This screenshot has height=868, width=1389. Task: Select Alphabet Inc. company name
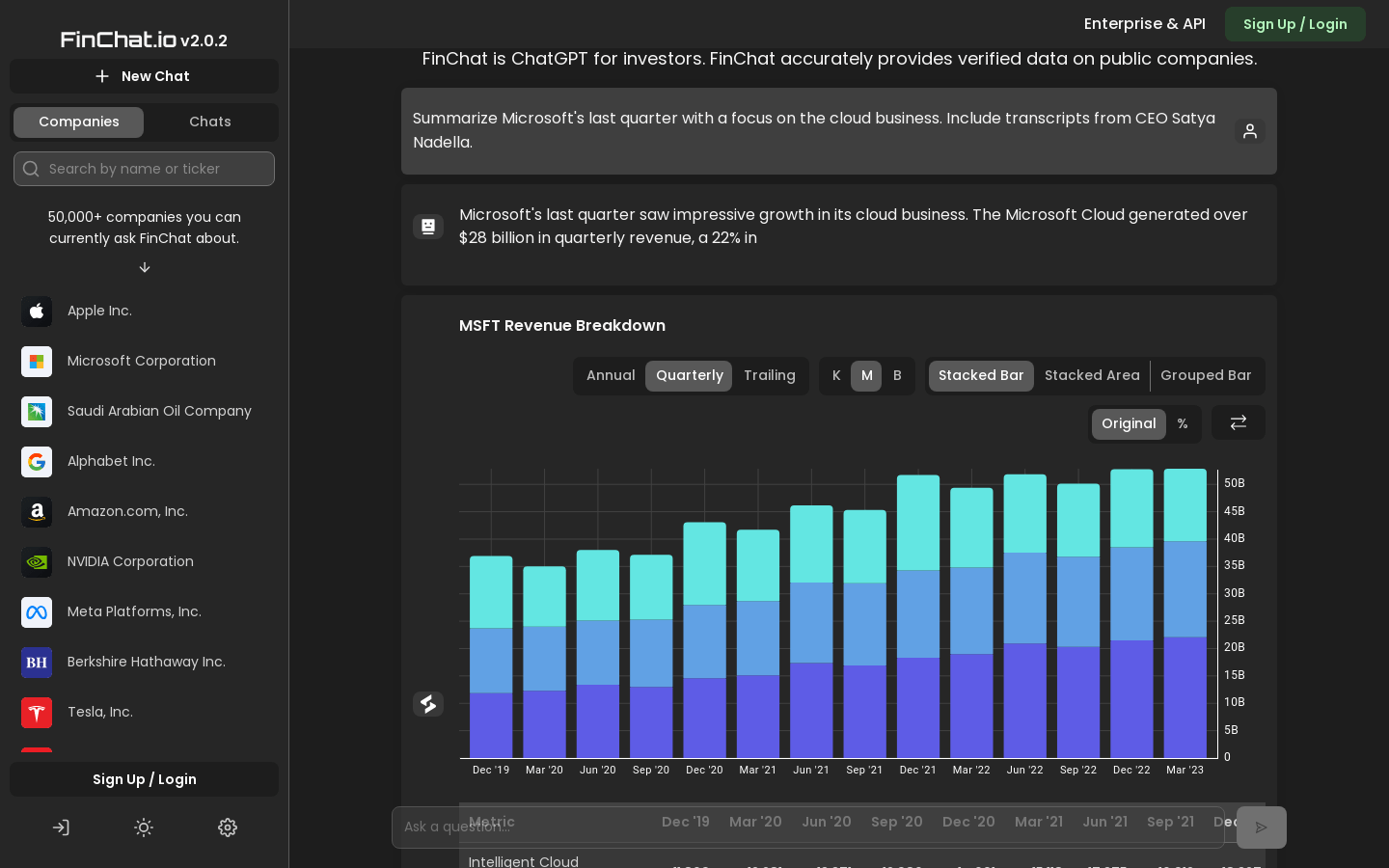pos(111,462)
